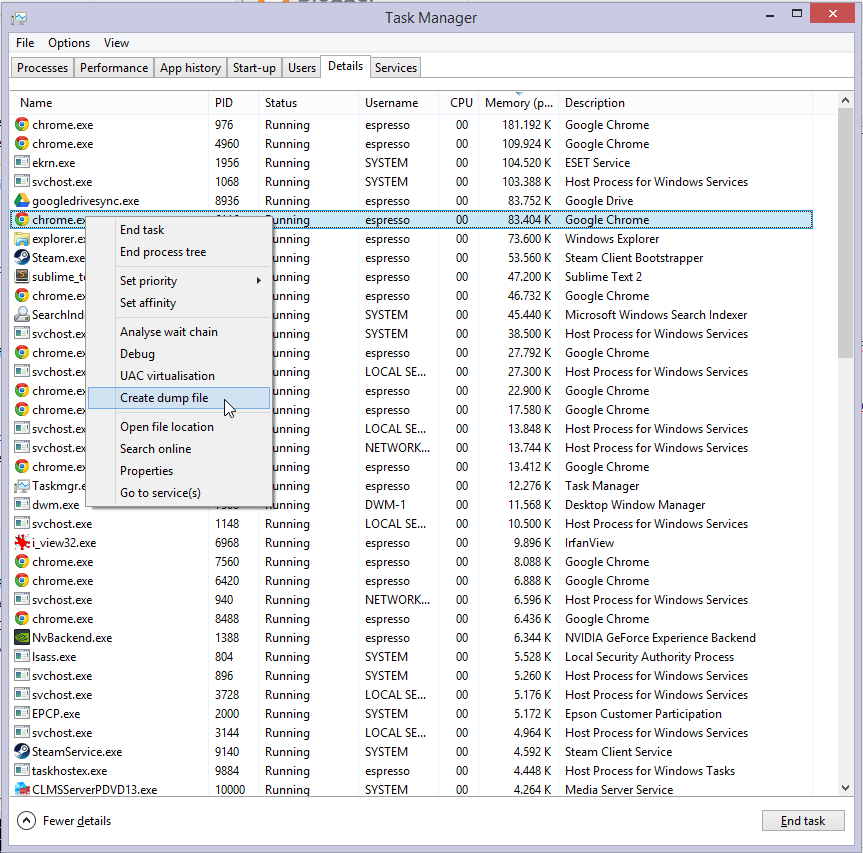Click the CLMSServerPDVD13.exe process icon
863x853 pixels.
22,790
